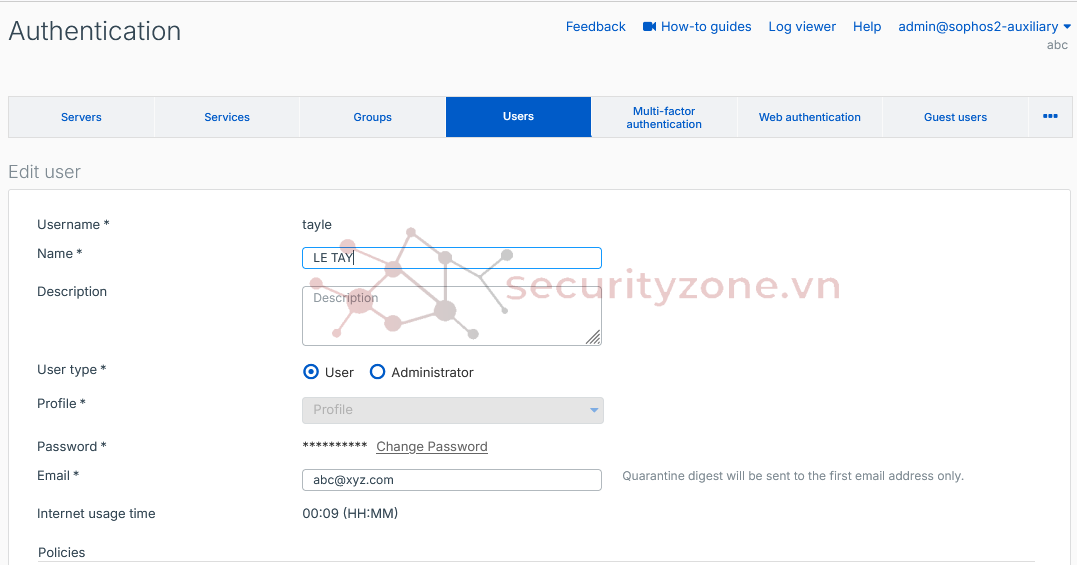Open the Services tab
This screenshot has width=1077, height=565.
point(227,117)
